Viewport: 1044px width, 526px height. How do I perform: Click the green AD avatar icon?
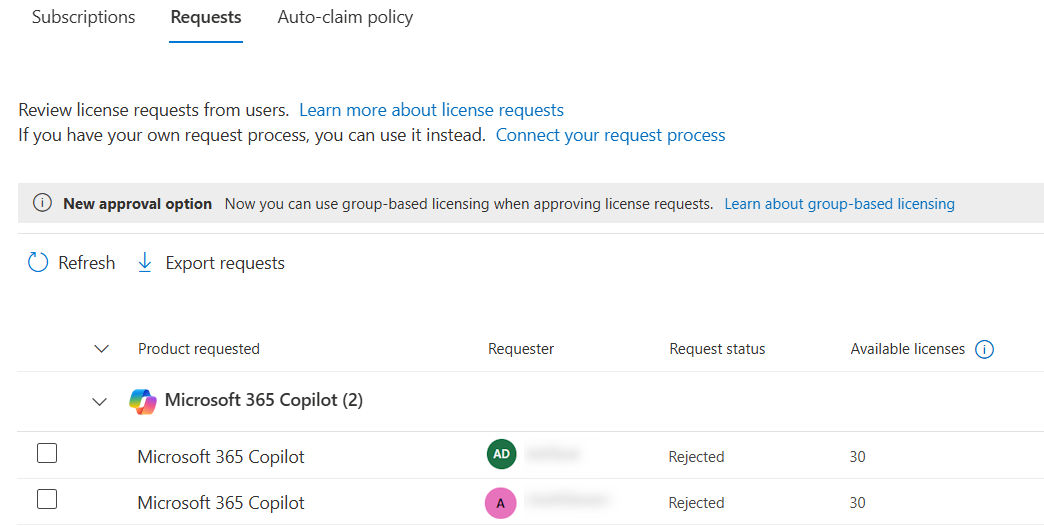(x=501, y=454)
